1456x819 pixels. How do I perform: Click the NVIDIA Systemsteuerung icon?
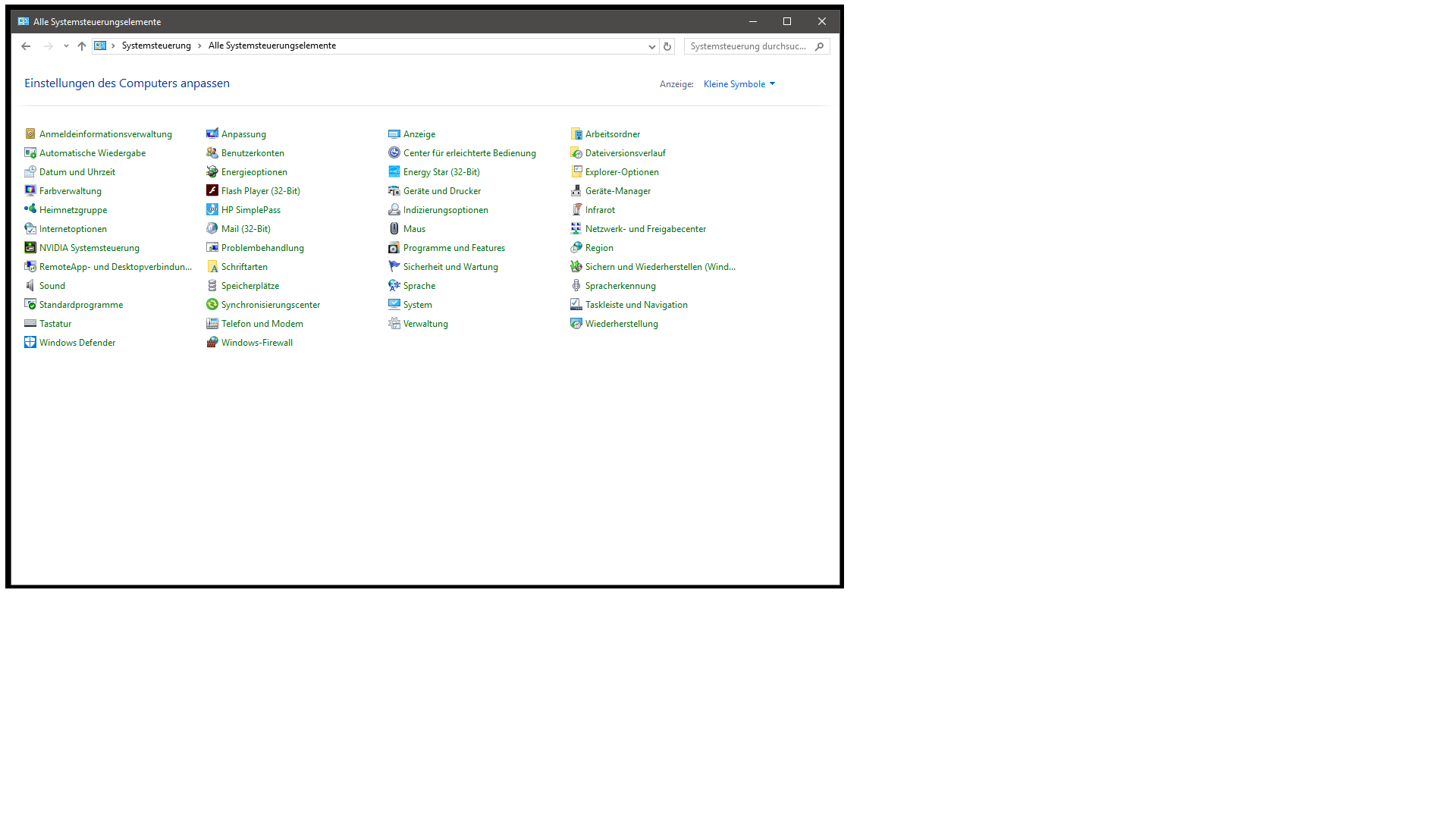click(30, 247)
